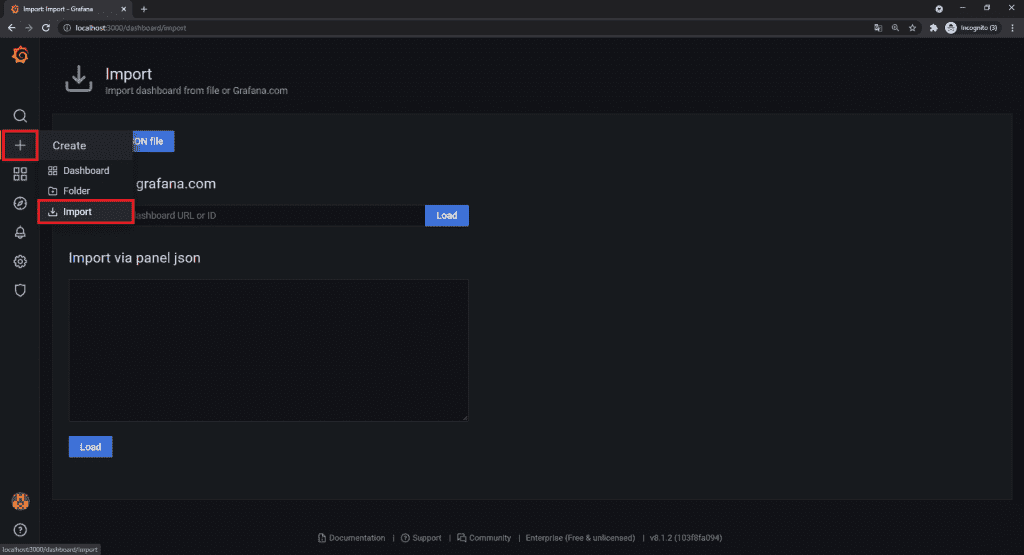
Task: Click the user avatar in sidebar
Action: point(20,501)
